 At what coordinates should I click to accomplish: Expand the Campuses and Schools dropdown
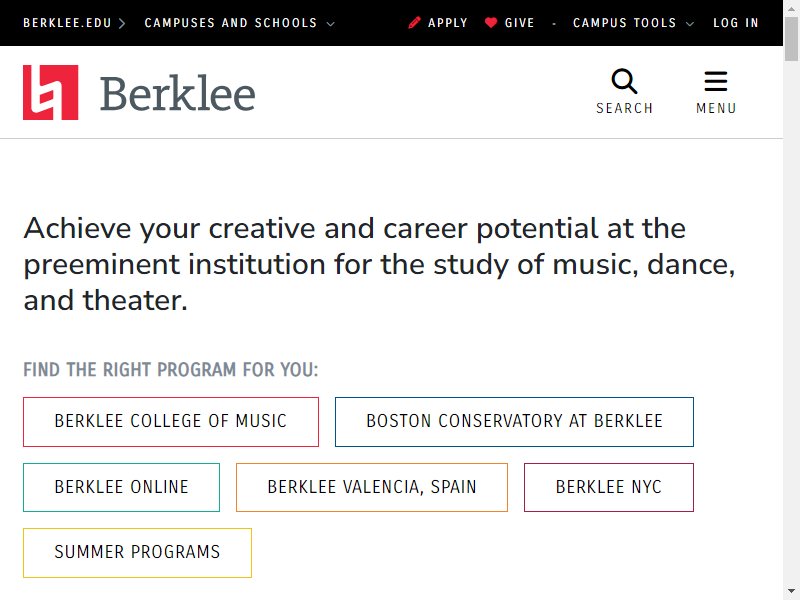point(239,23)
